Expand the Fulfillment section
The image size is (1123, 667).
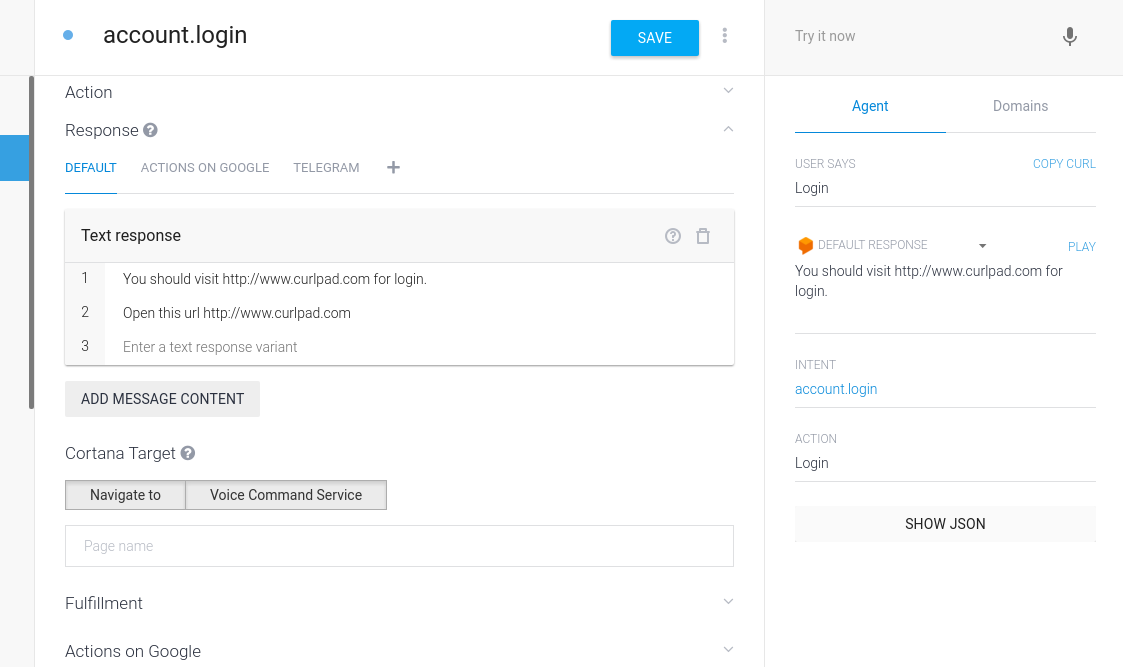coord(728,602)
